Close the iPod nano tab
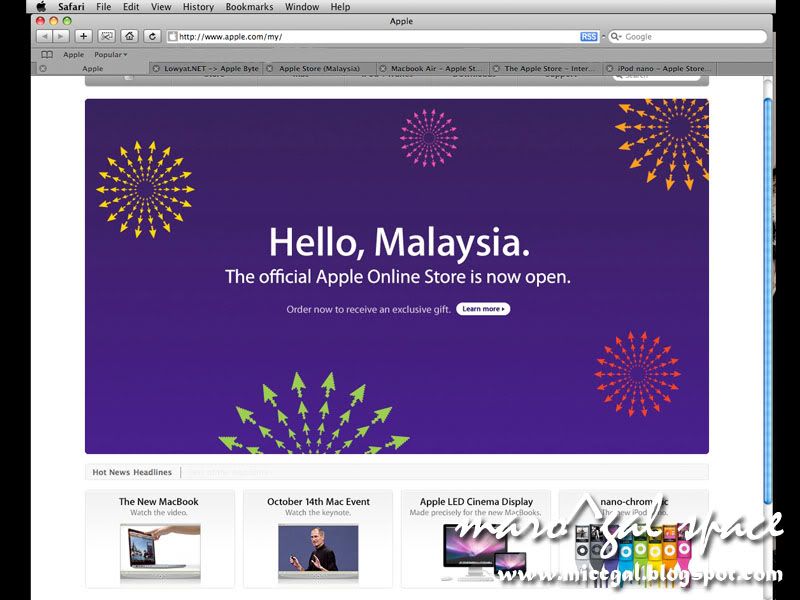Image resolution: width=800 pixels, height=600 pixels. (609, 68)
